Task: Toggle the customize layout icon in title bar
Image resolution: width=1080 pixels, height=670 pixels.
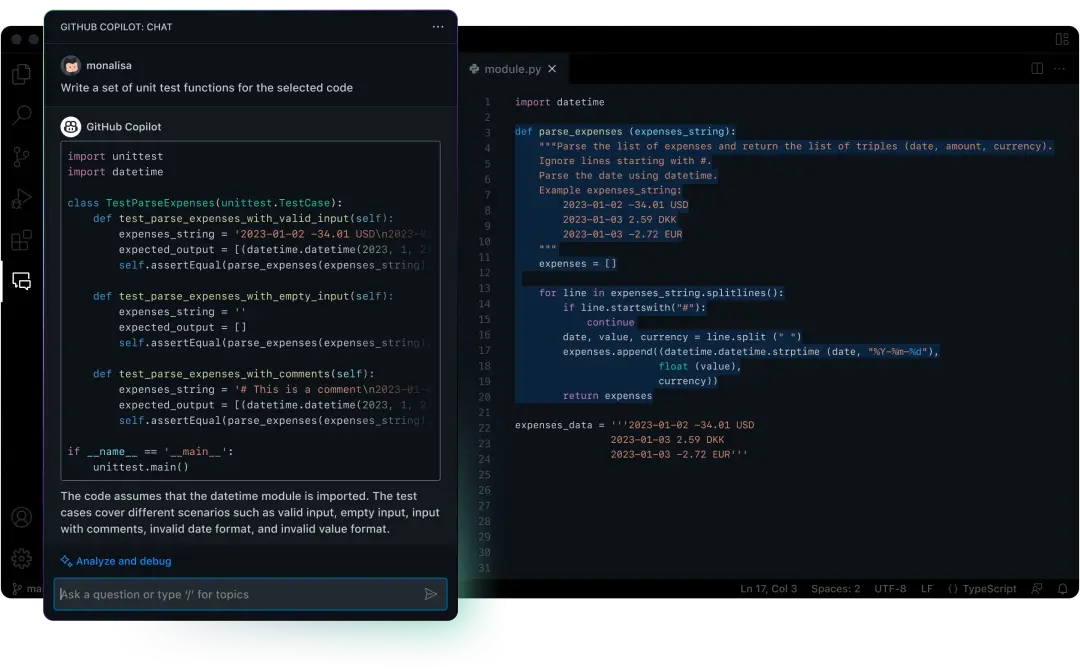Action: pos(1062,39)
